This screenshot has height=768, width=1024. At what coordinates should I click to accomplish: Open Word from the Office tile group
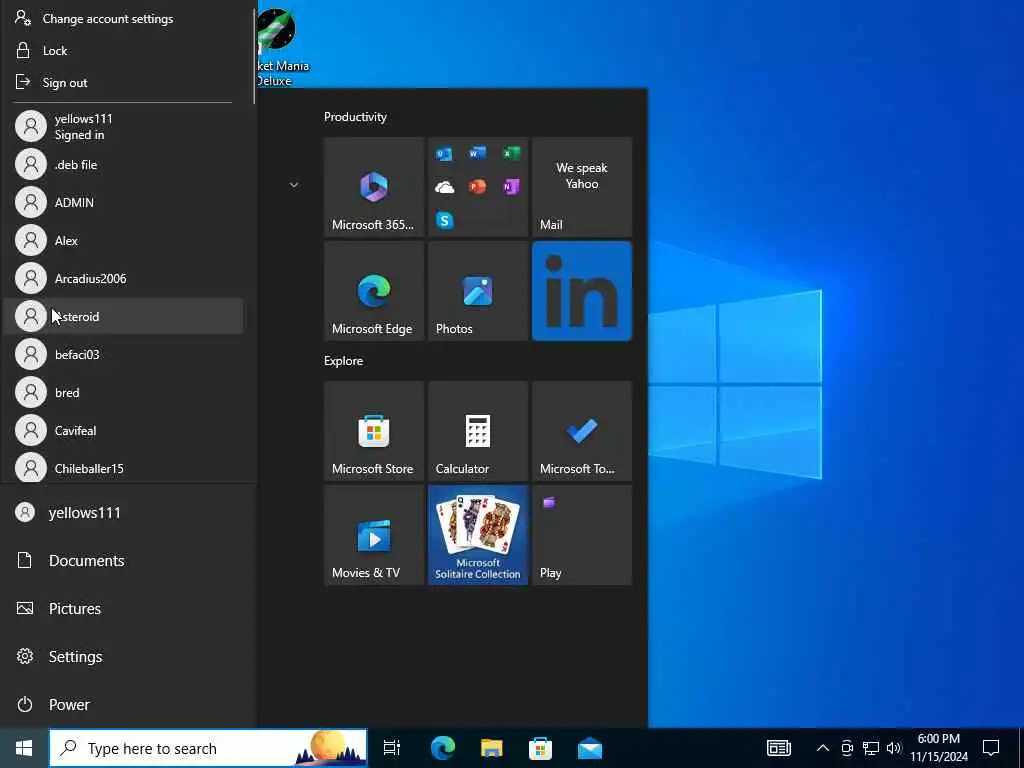(x=477, y=153)
